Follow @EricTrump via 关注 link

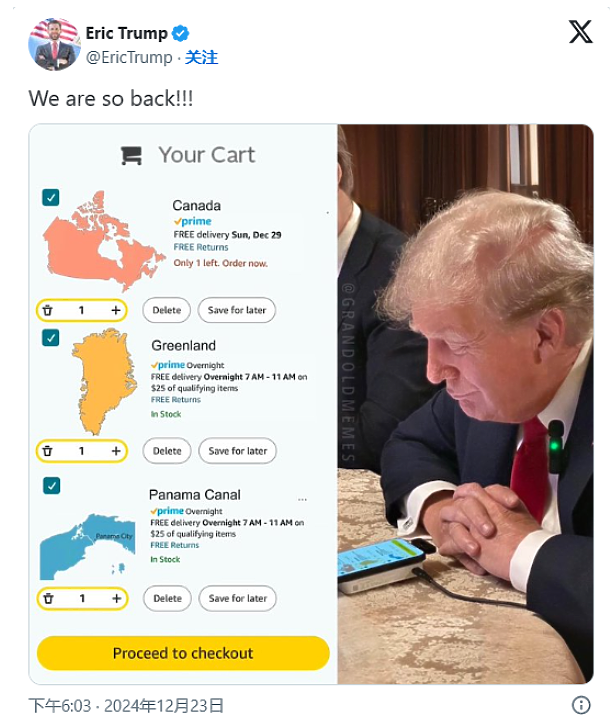[201, 57]
